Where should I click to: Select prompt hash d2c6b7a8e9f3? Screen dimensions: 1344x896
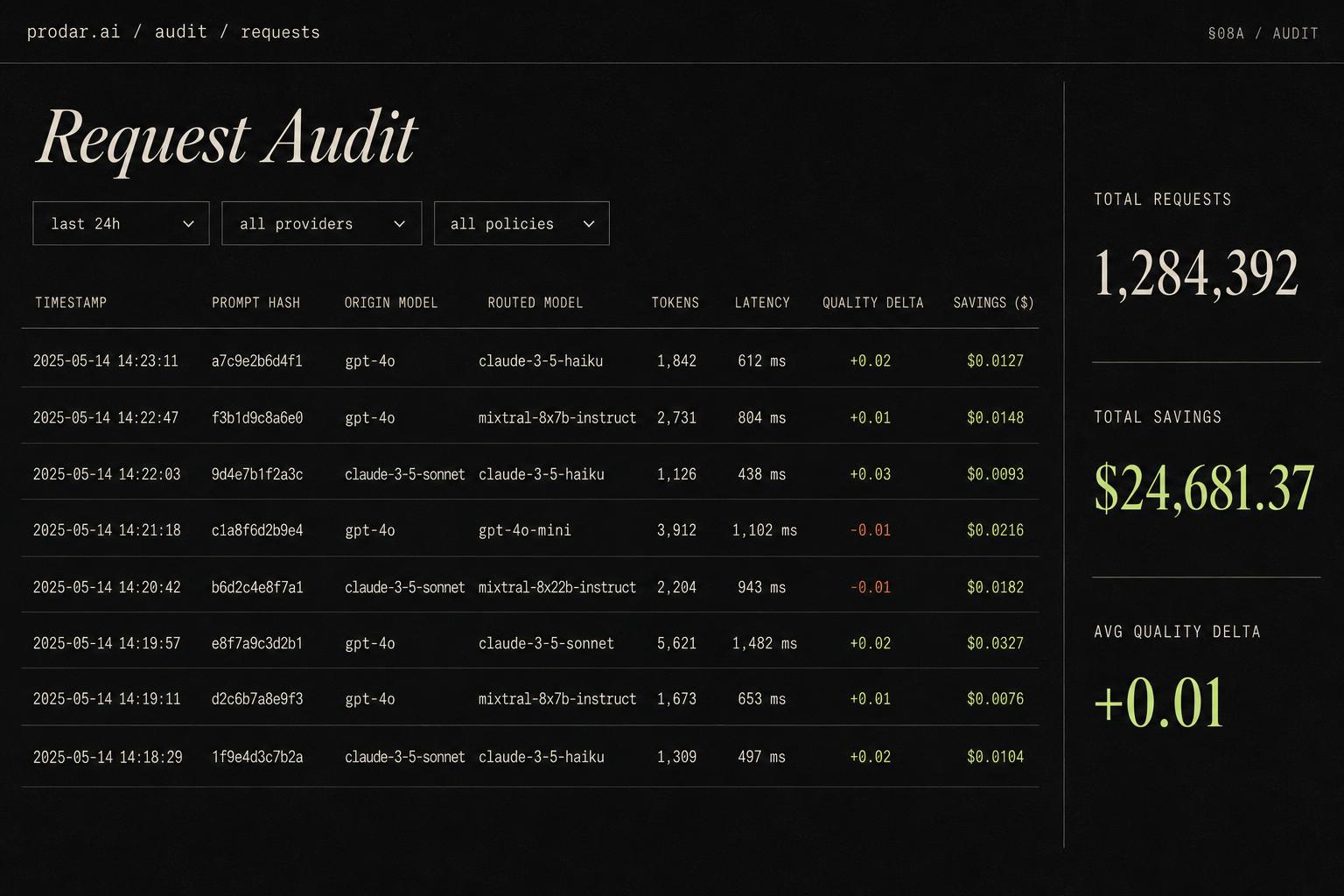(256, 699)
